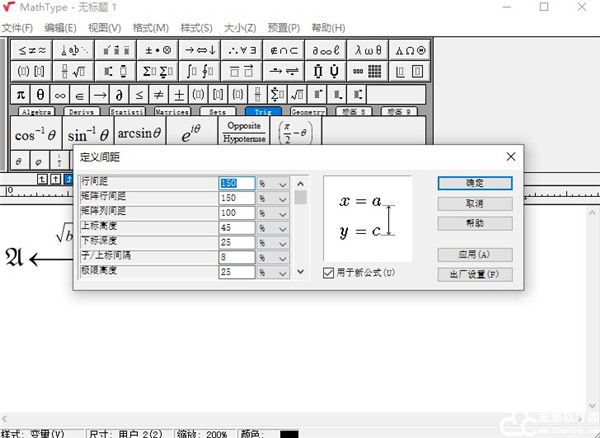Click the 确定 button

coord(475,184)
